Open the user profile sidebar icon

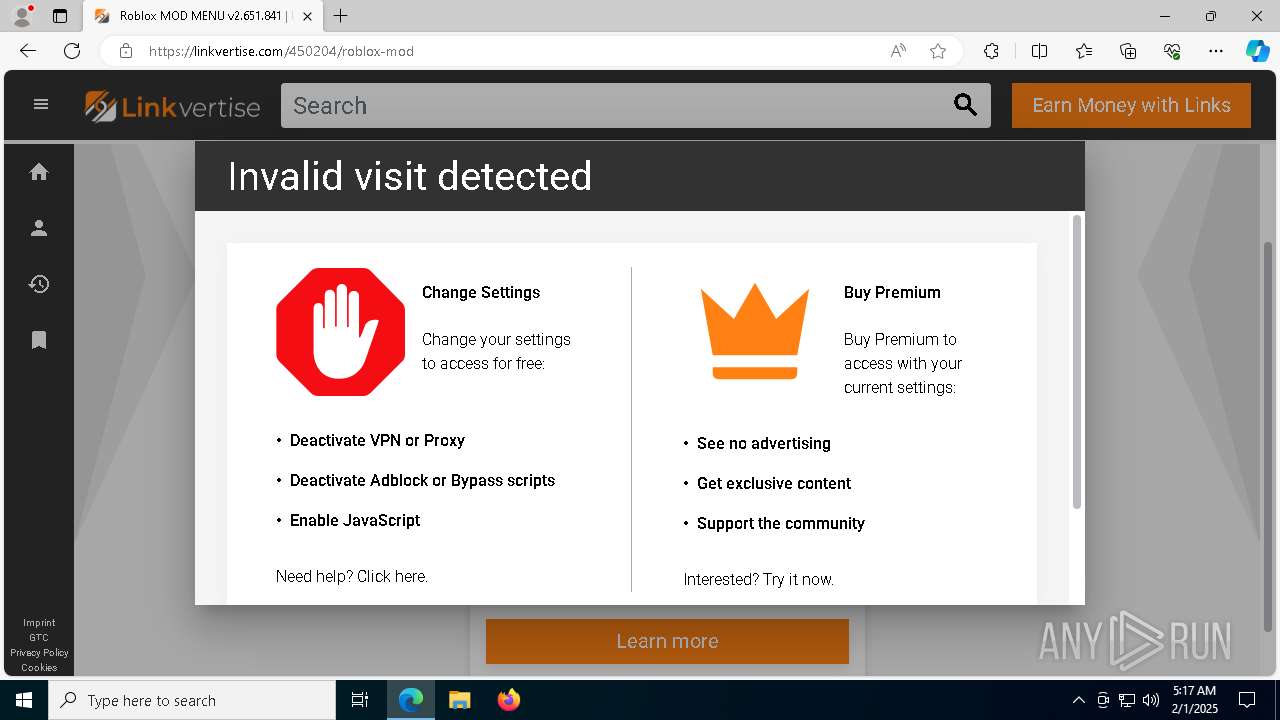39,228
